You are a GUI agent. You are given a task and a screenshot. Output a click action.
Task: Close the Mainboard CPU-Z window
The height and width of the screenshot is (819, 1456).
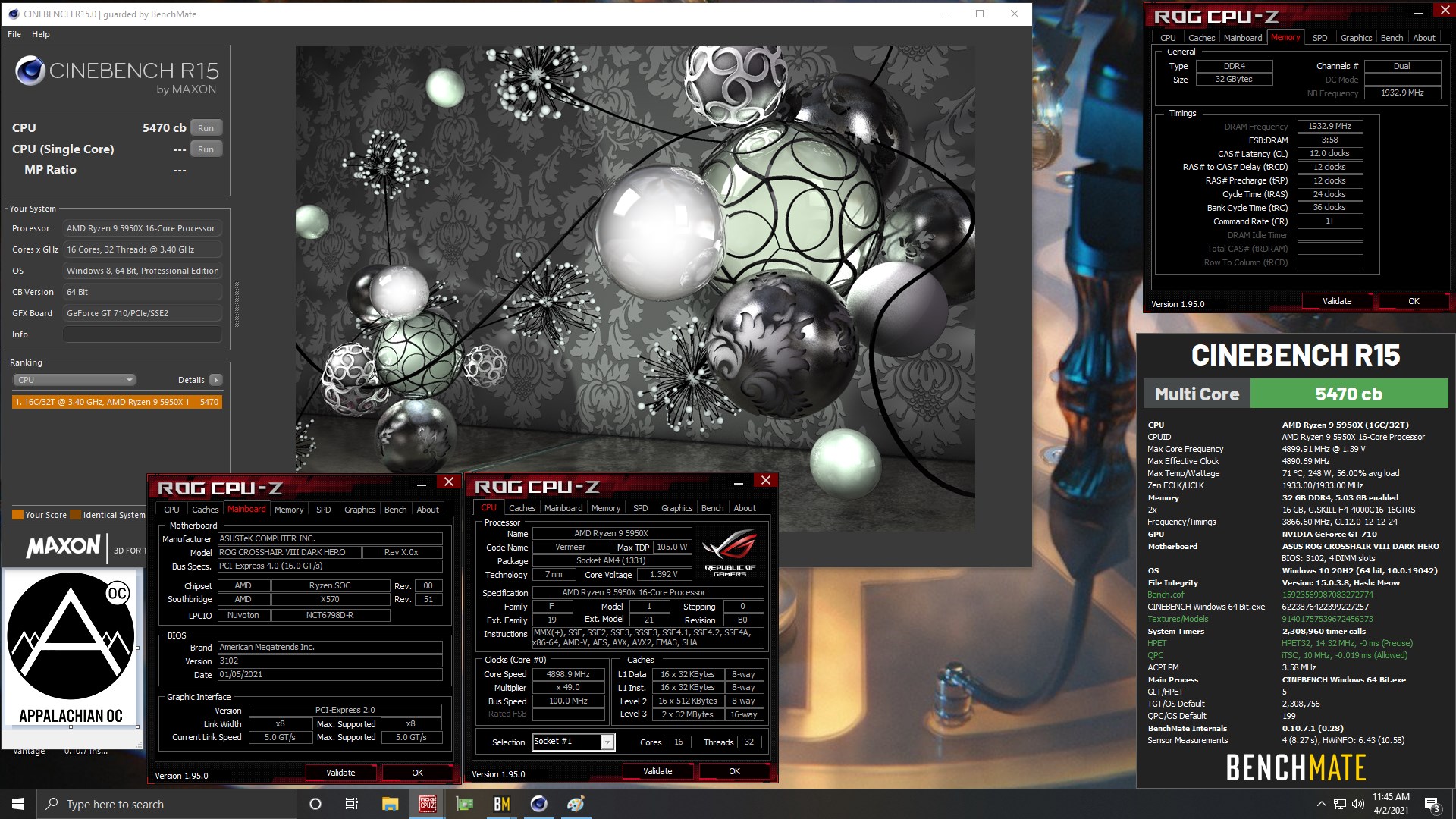pos(449,482)
